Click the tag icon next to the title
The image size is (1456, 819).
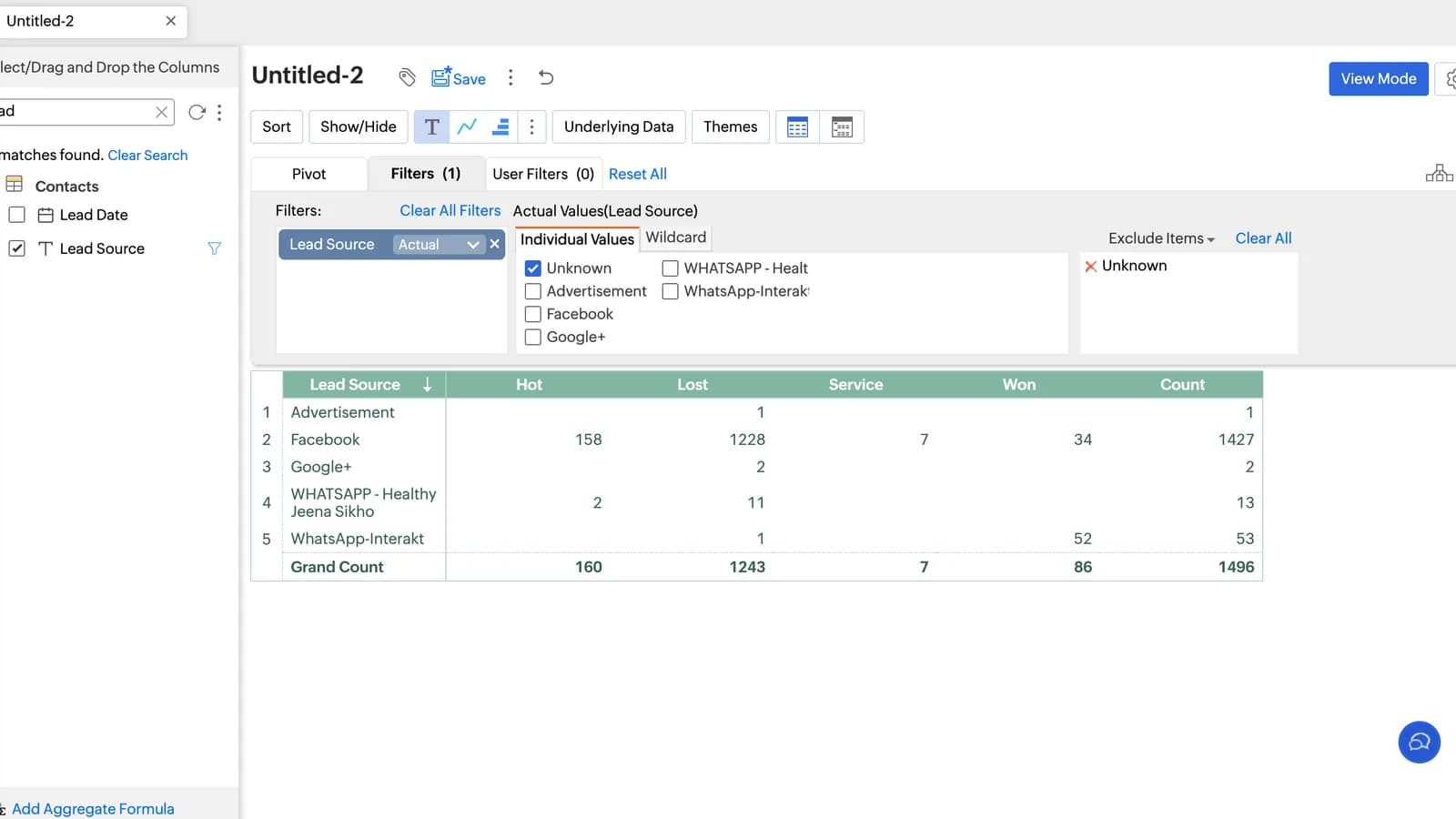407,77
